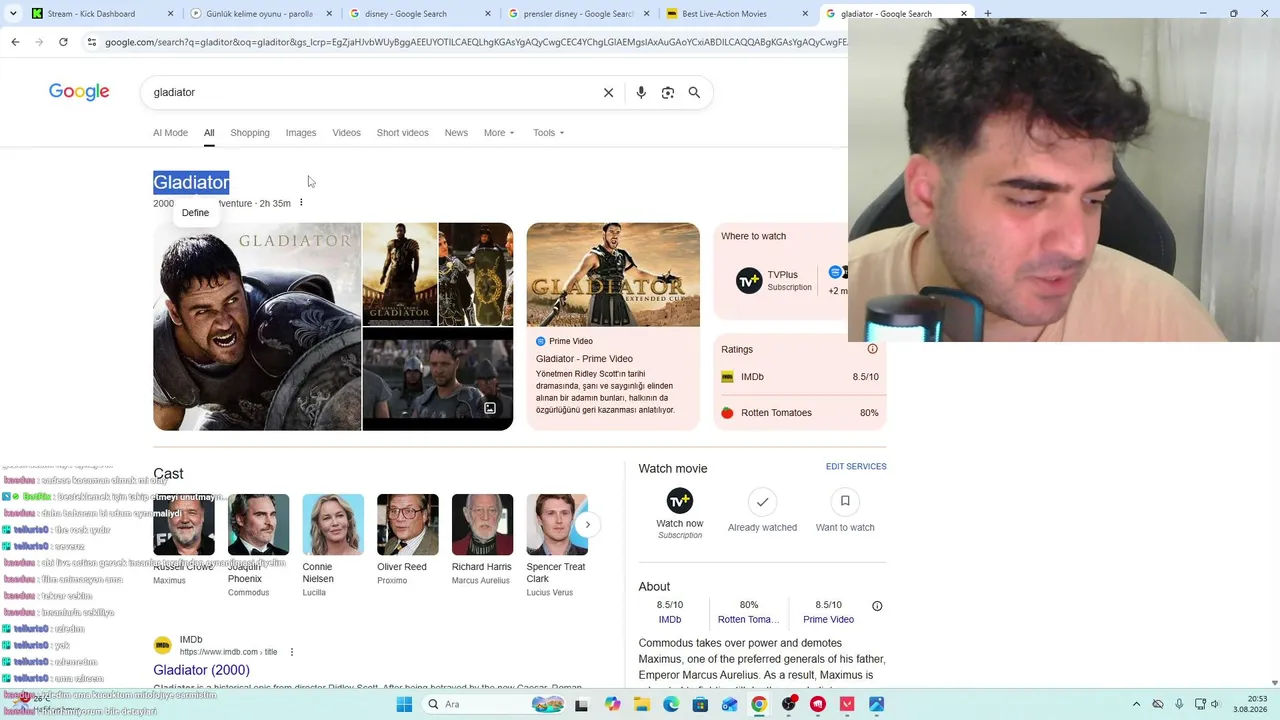Open the Tools dropdown
The height and width of the screenshot is (720, 1280).
[548, 132]
